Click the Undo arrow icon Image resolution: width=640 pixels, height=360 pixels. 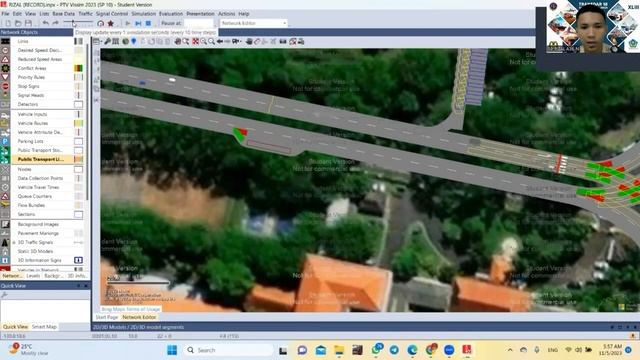pos(46,23)
